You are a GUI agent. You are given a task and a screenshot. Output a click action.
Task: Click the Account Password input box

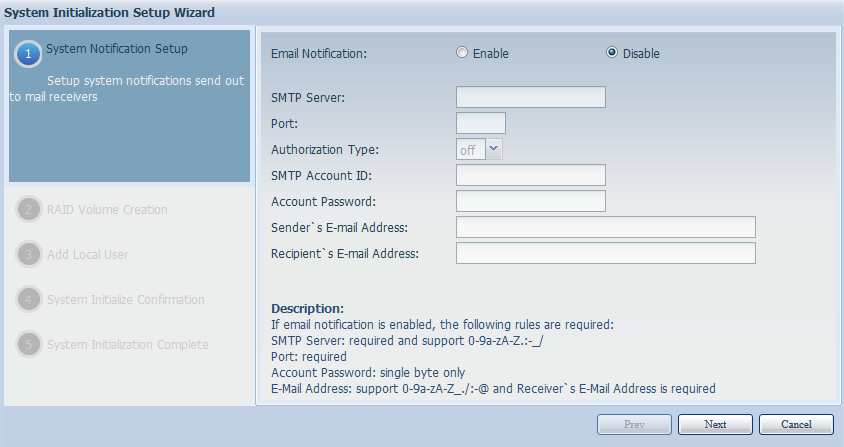pos(531,201)
